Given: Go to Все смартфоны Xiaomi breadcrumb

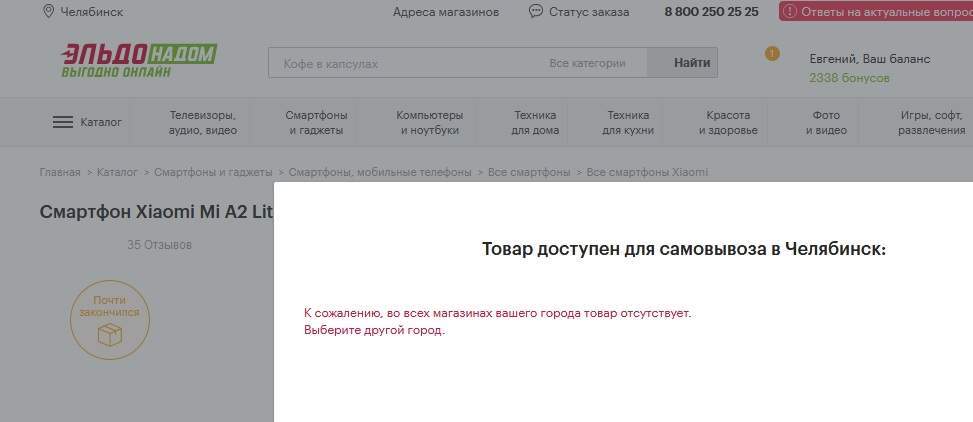Looking at the screenshot, I should 647,173.
